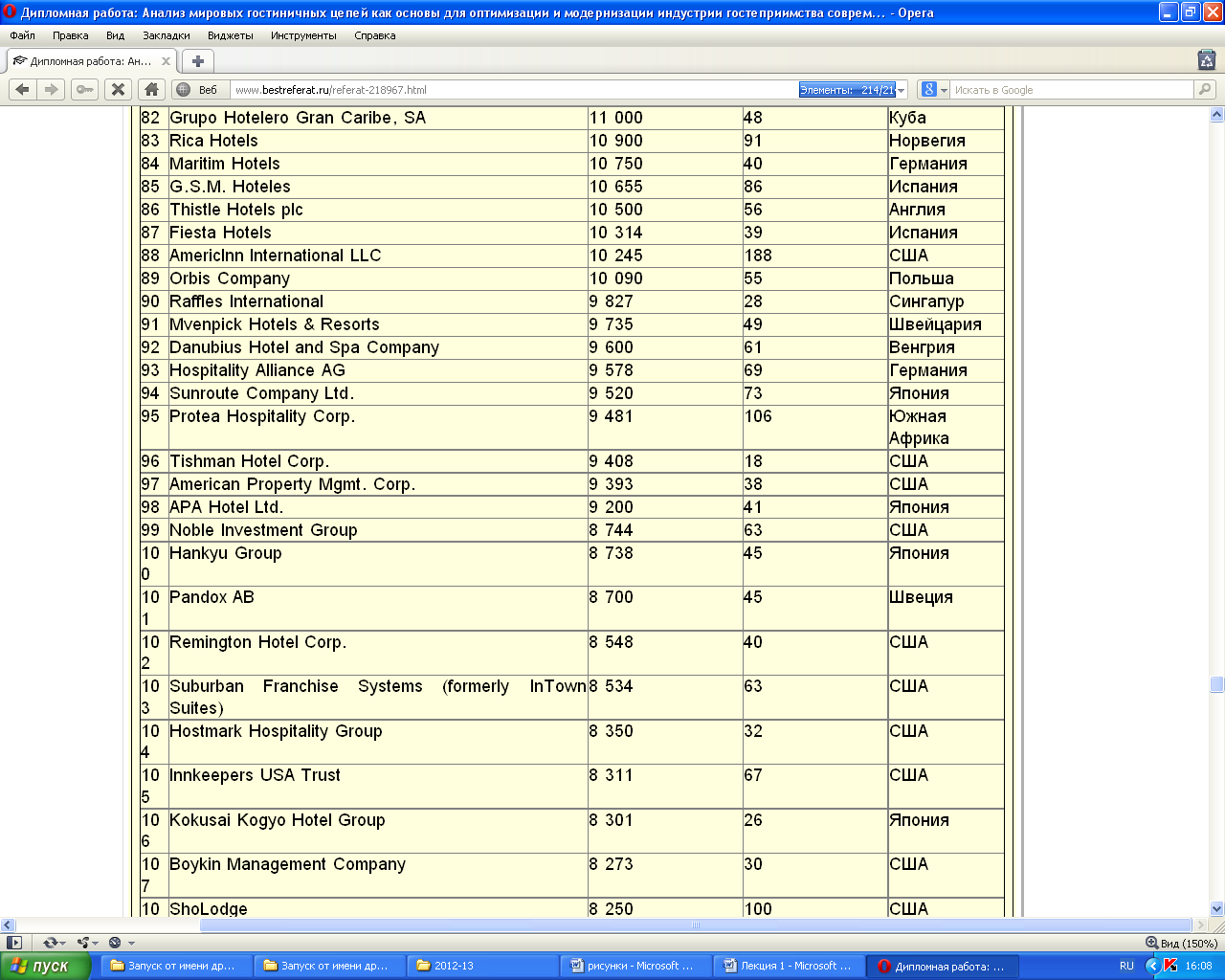Switch to рисунки - Microsoft Word taskbar item
The width and height of the screenshot is (1225, 980).
635,966
